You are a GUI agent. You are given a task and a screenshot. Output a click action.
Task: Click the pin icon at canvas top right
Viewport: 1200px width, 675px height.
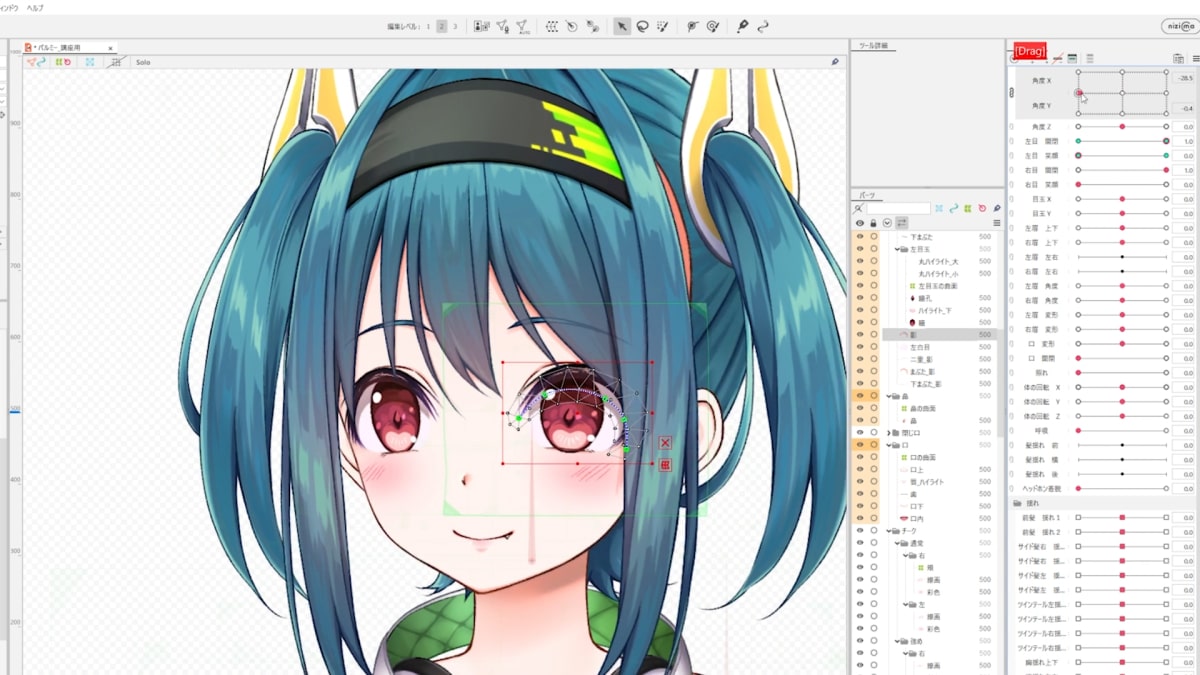(x=835, y=62)
